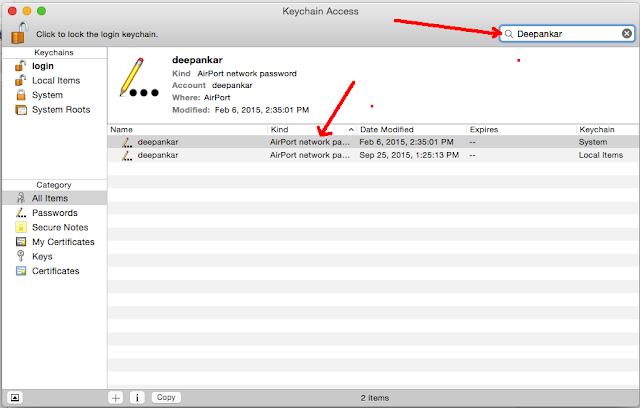640x408 pixels.
Task: Click the Passwords pencil icon
Action: pyautogui.click(x=21, y=213)
